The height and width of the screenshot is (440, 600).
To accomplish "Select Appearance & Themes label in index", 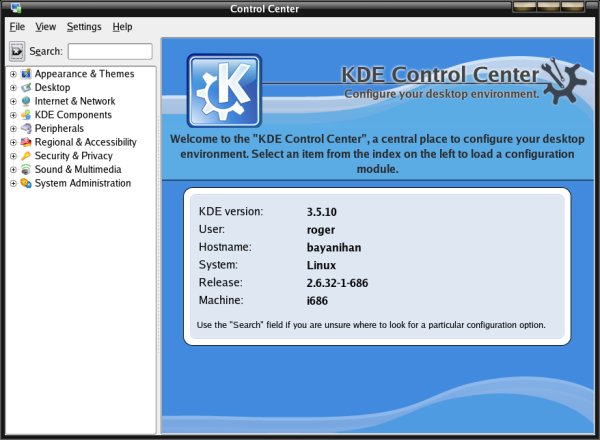I will pos(85,73).
